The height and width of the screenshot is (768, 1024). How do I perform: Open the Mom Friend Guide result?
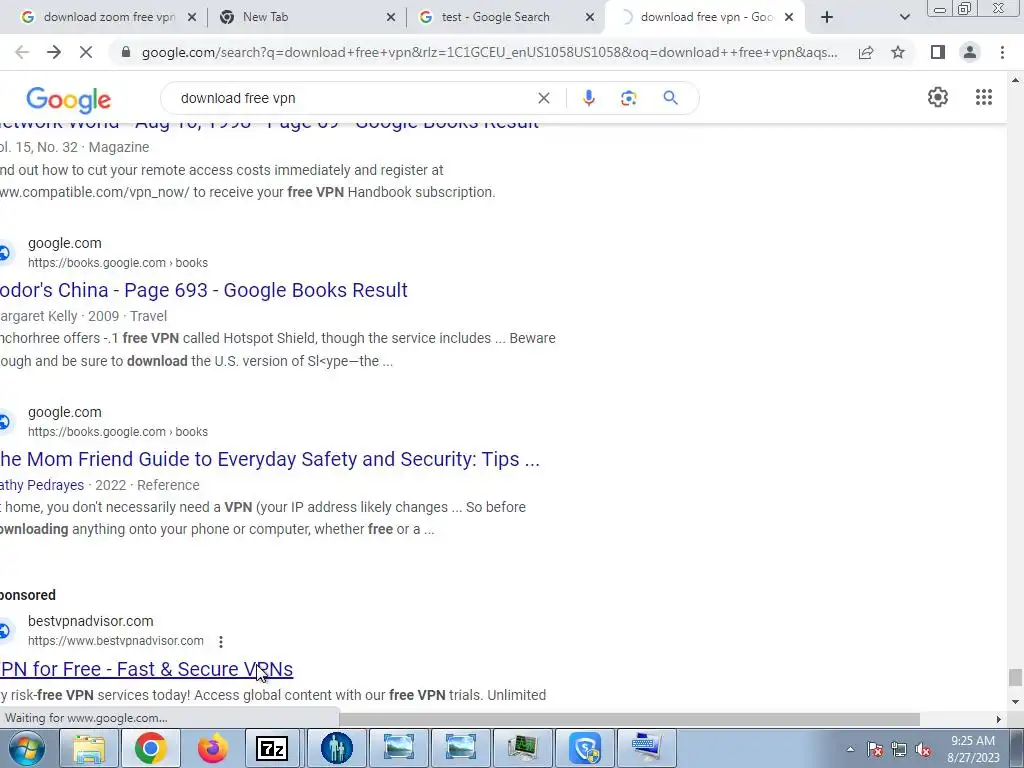point(270,459)
